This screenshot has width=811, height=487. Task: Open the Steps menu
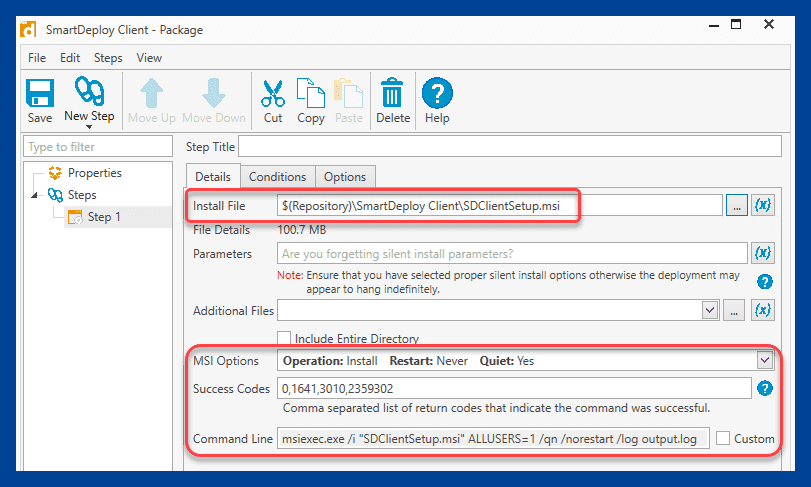108,58
